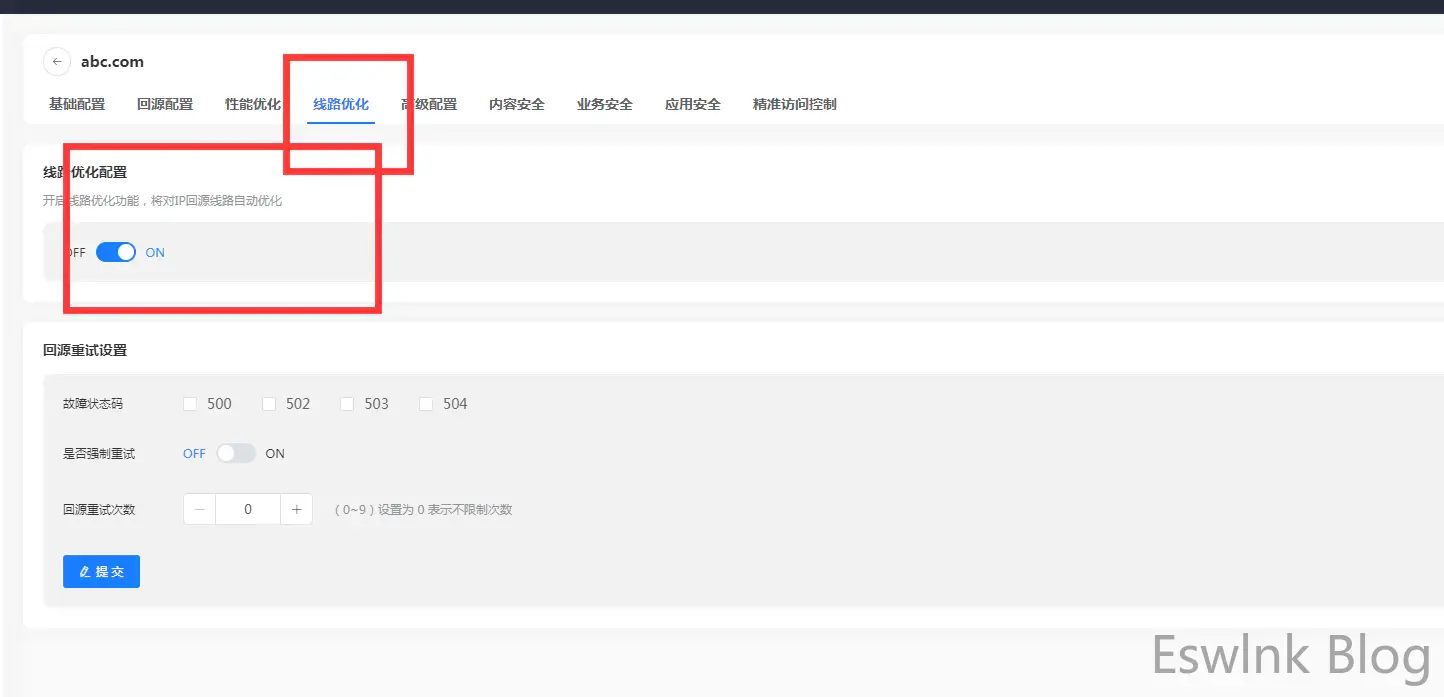Enable the 502 status code checkbox
Viewport: 1444px width, 697px height.
click(269, 404)
